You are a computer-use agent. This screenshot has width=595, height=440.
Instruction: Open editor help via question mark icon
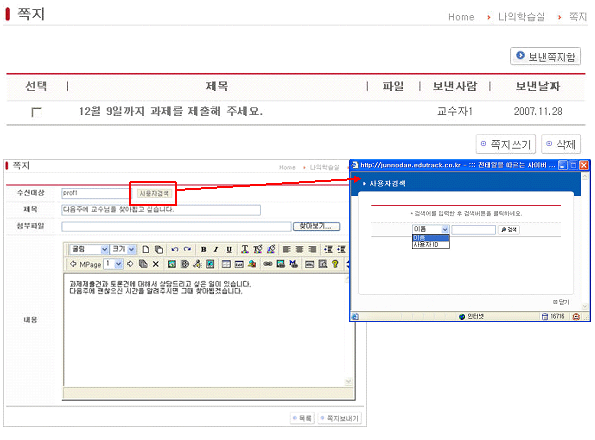point(335,264)
